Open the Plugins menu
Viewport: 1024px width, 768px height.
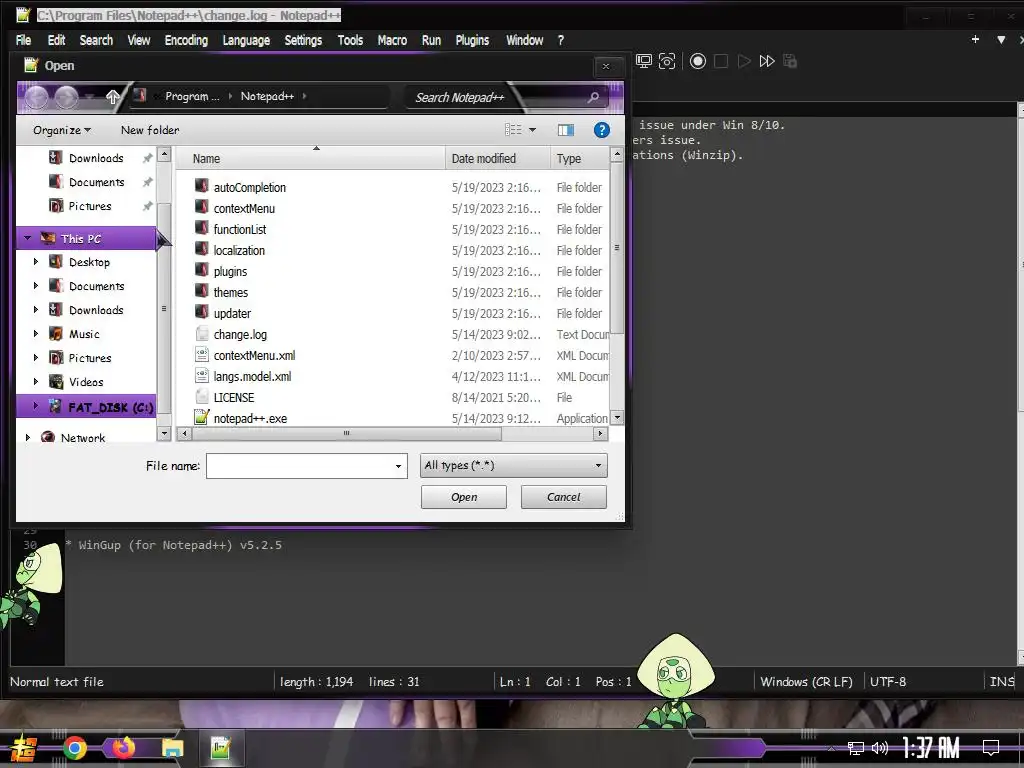[x=472, y=40]
